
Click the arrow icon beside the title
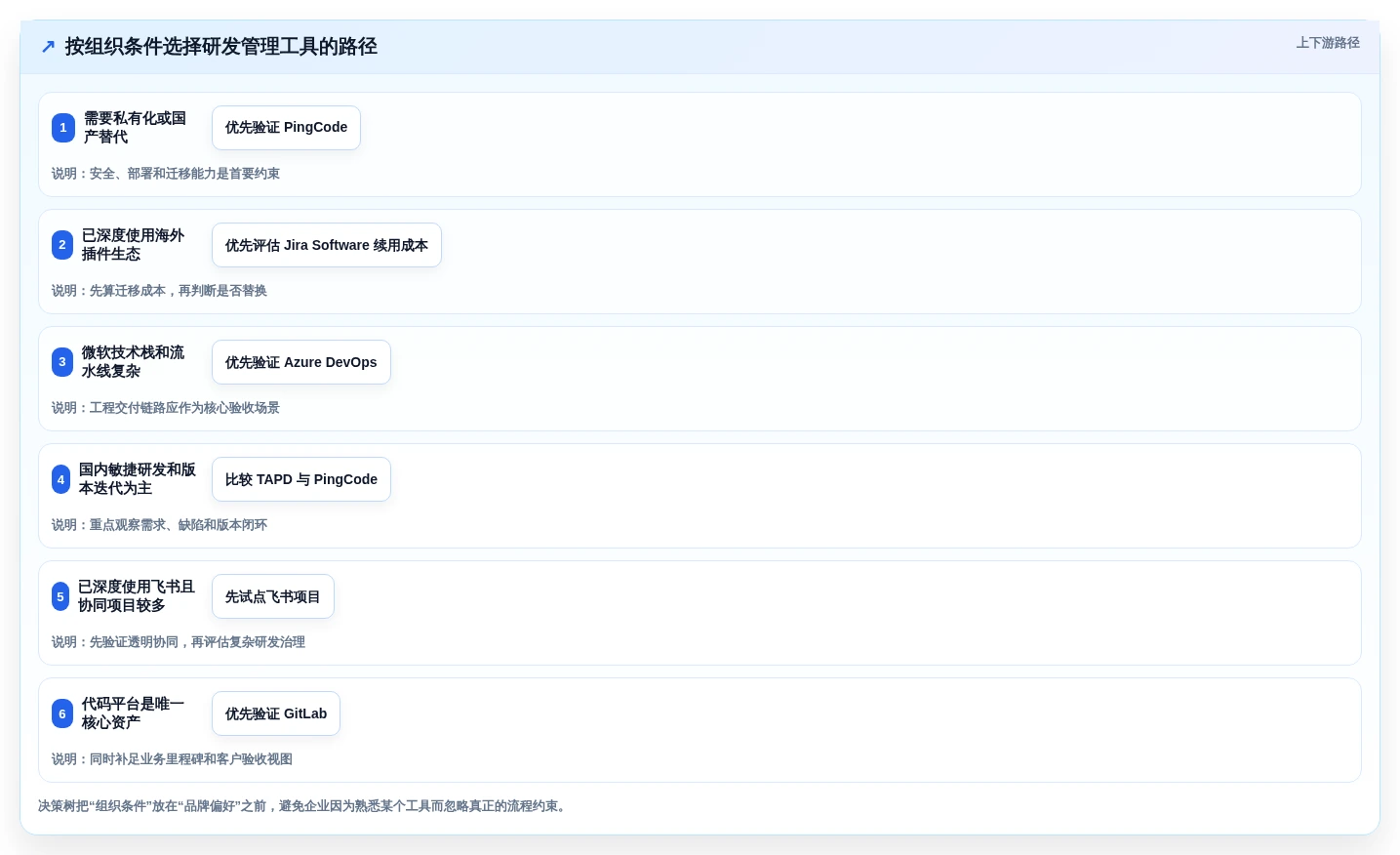tap(48, 47)
